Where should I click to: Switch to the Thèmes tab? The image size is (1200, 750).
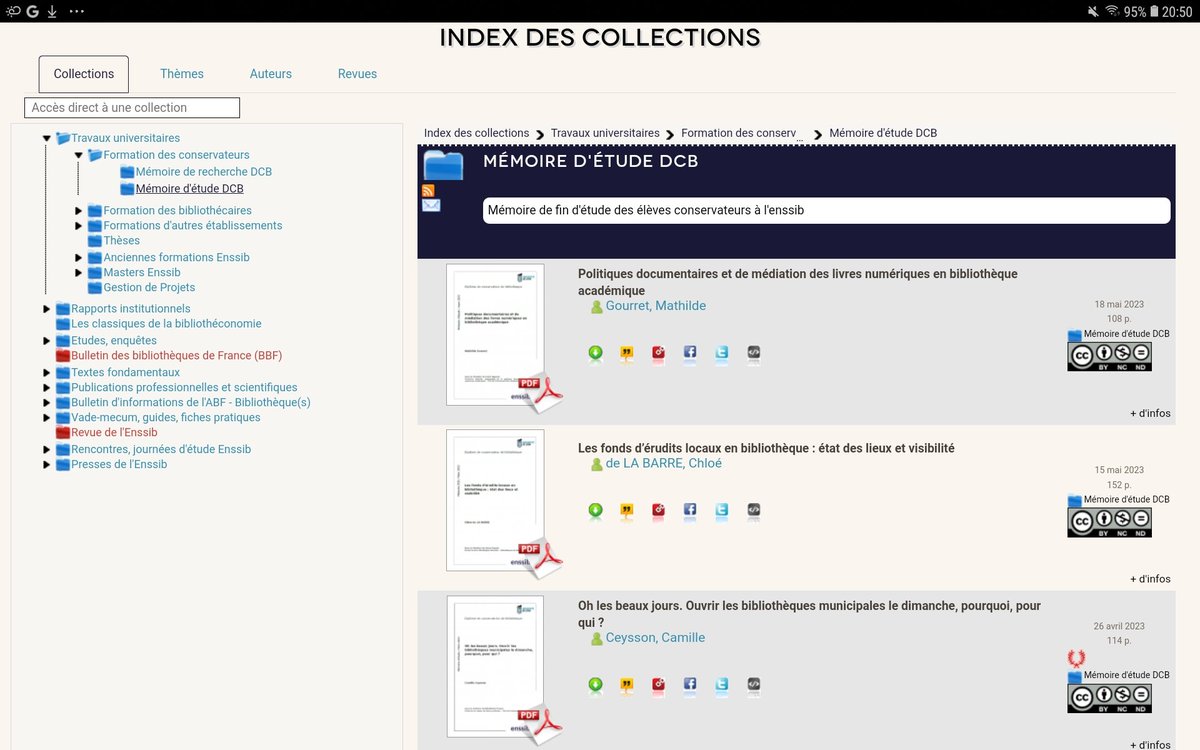pos(182,74)
